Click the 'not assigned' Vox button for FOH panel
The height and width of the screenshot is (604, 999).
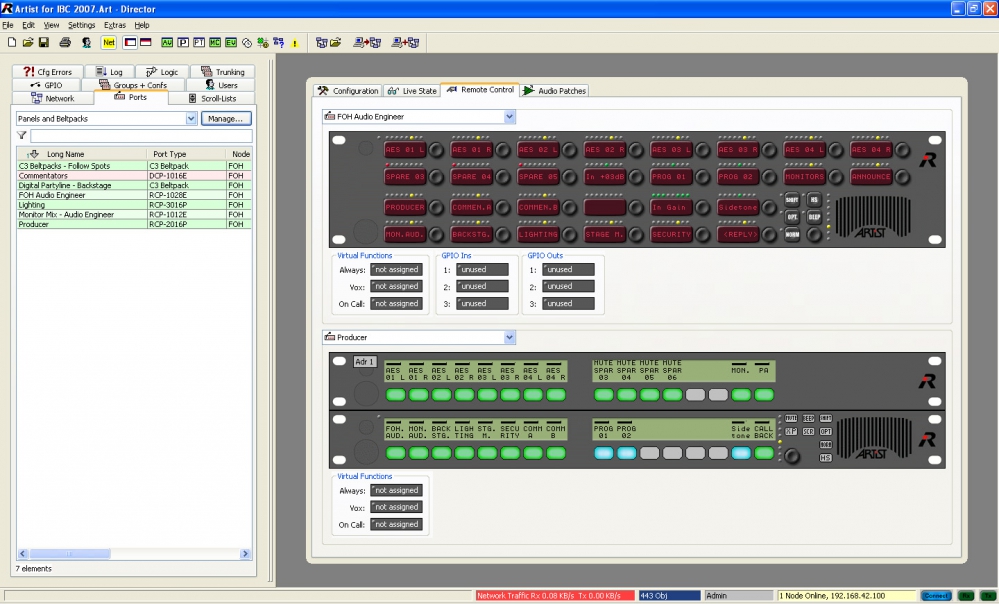[396, 286]
